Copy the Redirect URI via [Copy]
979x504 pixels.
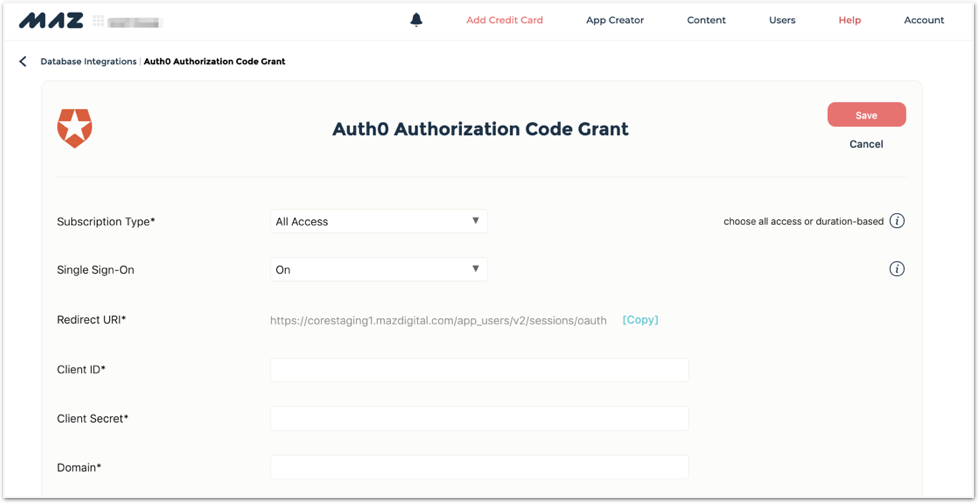(641, 320)
